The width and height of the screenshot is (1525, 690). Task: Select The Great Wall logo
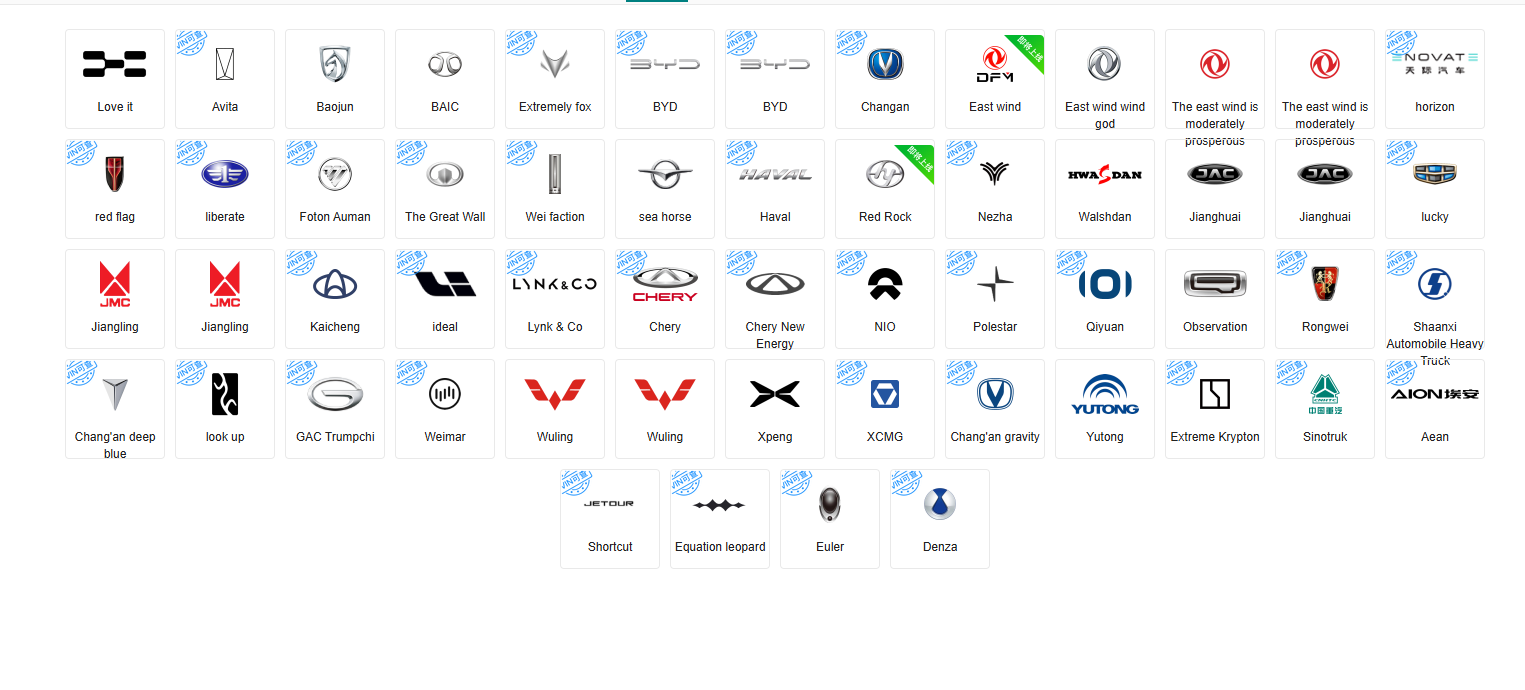pos(445,174)
